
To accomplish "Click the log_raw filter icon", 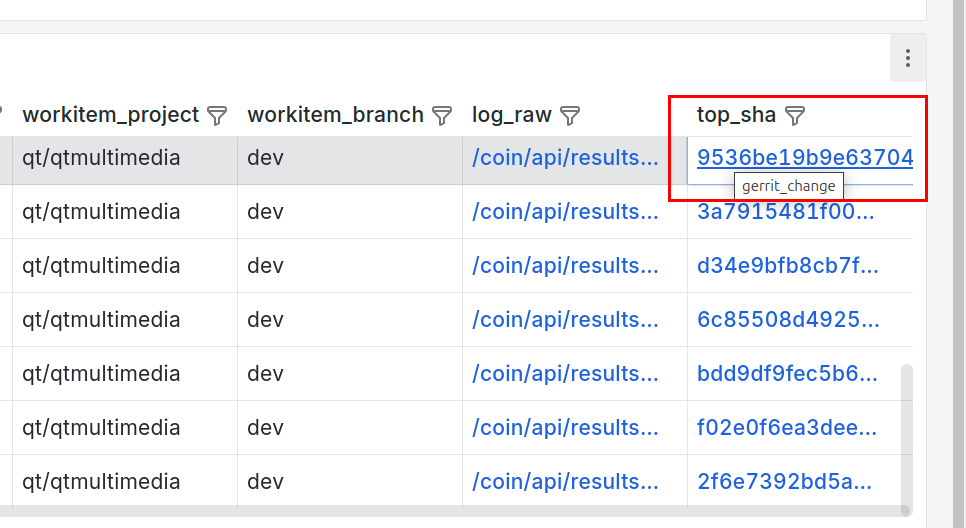I will [569, 115].
